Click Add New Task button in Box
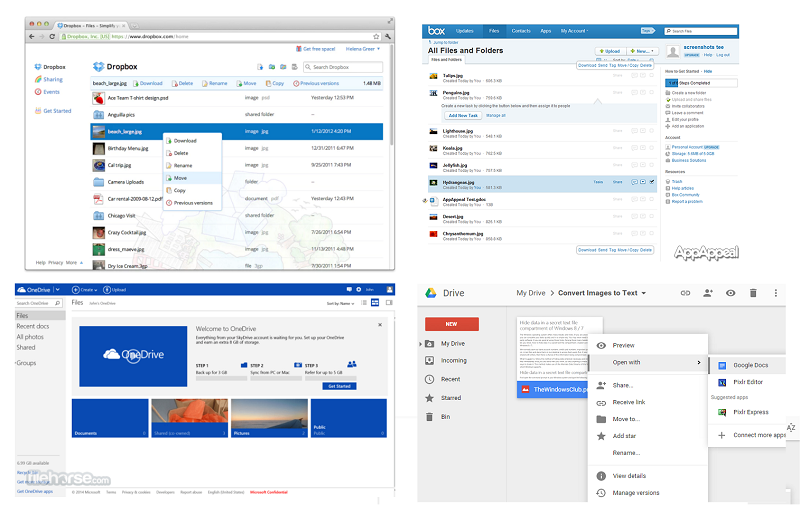The width and height of the screenshot is (800, 505). pyautogui.click(x=463, y=115)
